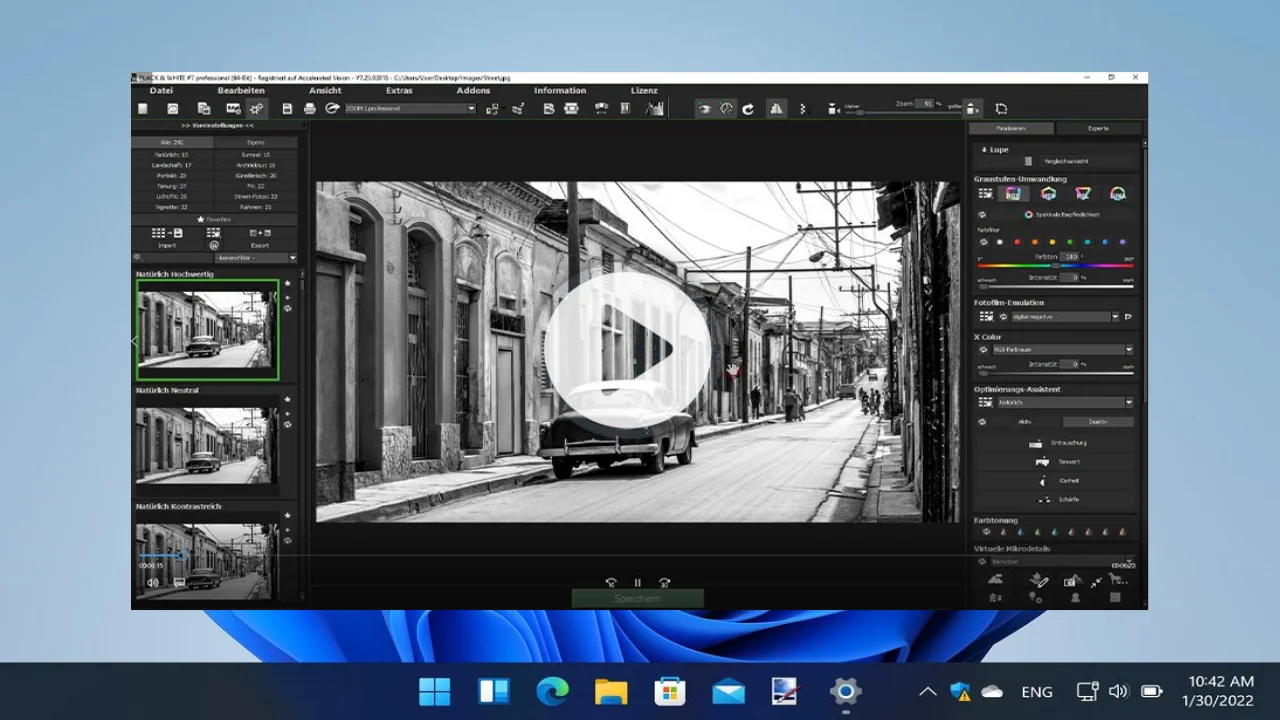This screenshot has width=1280, height=720.
Task: Click the save disk icon in toolbar
Action: pos(287,109)
